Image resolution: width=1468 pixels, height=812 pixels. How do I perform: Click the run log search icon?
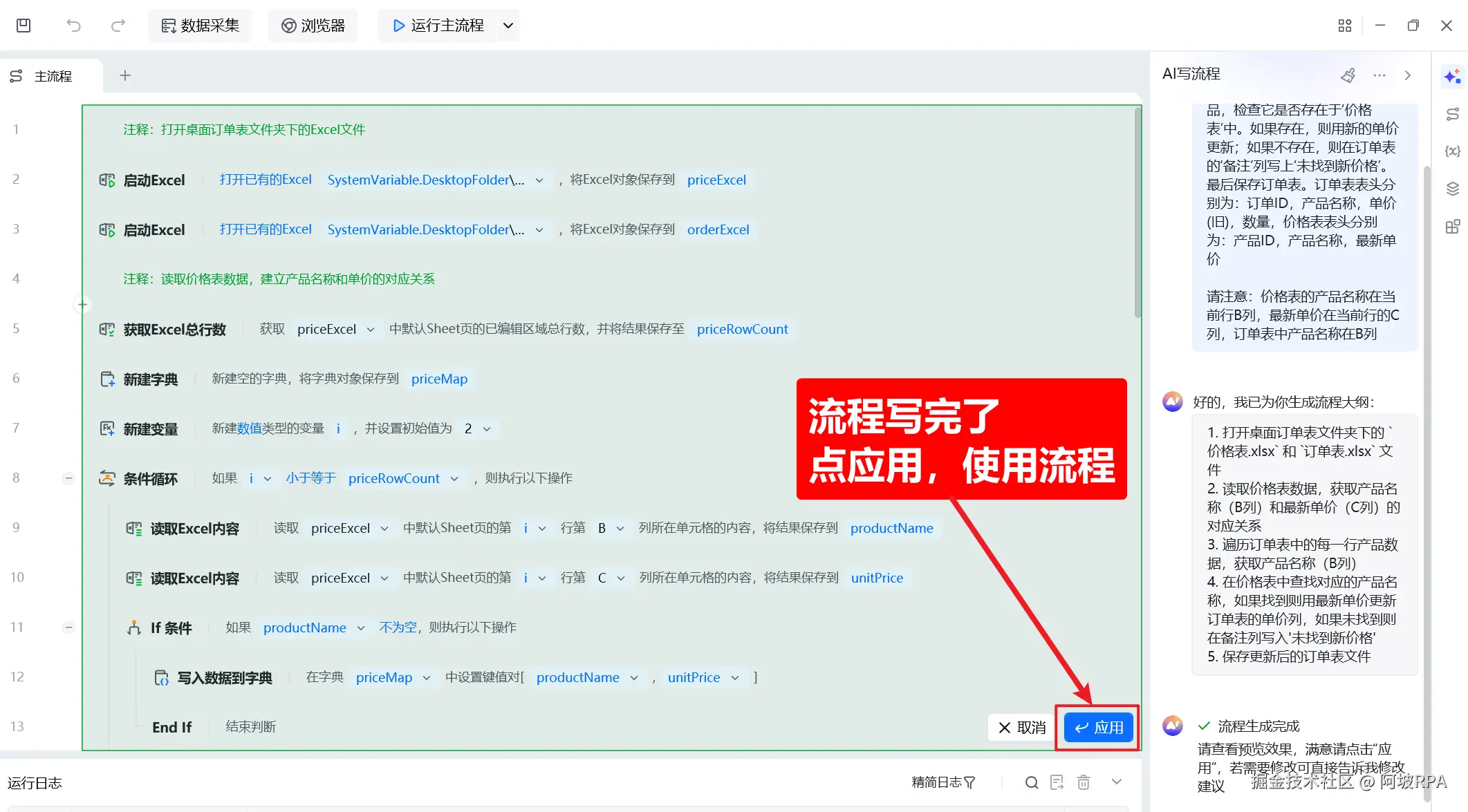tap(1031, 782)
